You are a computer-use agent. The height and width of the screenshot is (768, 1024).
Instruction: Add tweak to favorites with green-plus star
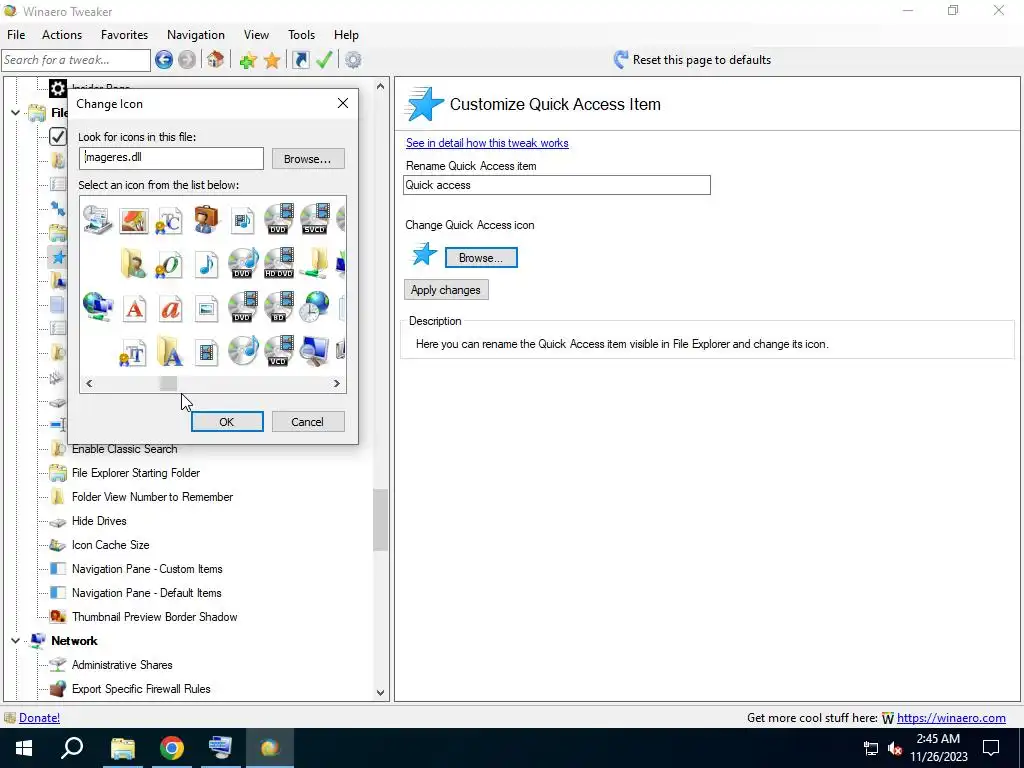[x=248, y=60]
